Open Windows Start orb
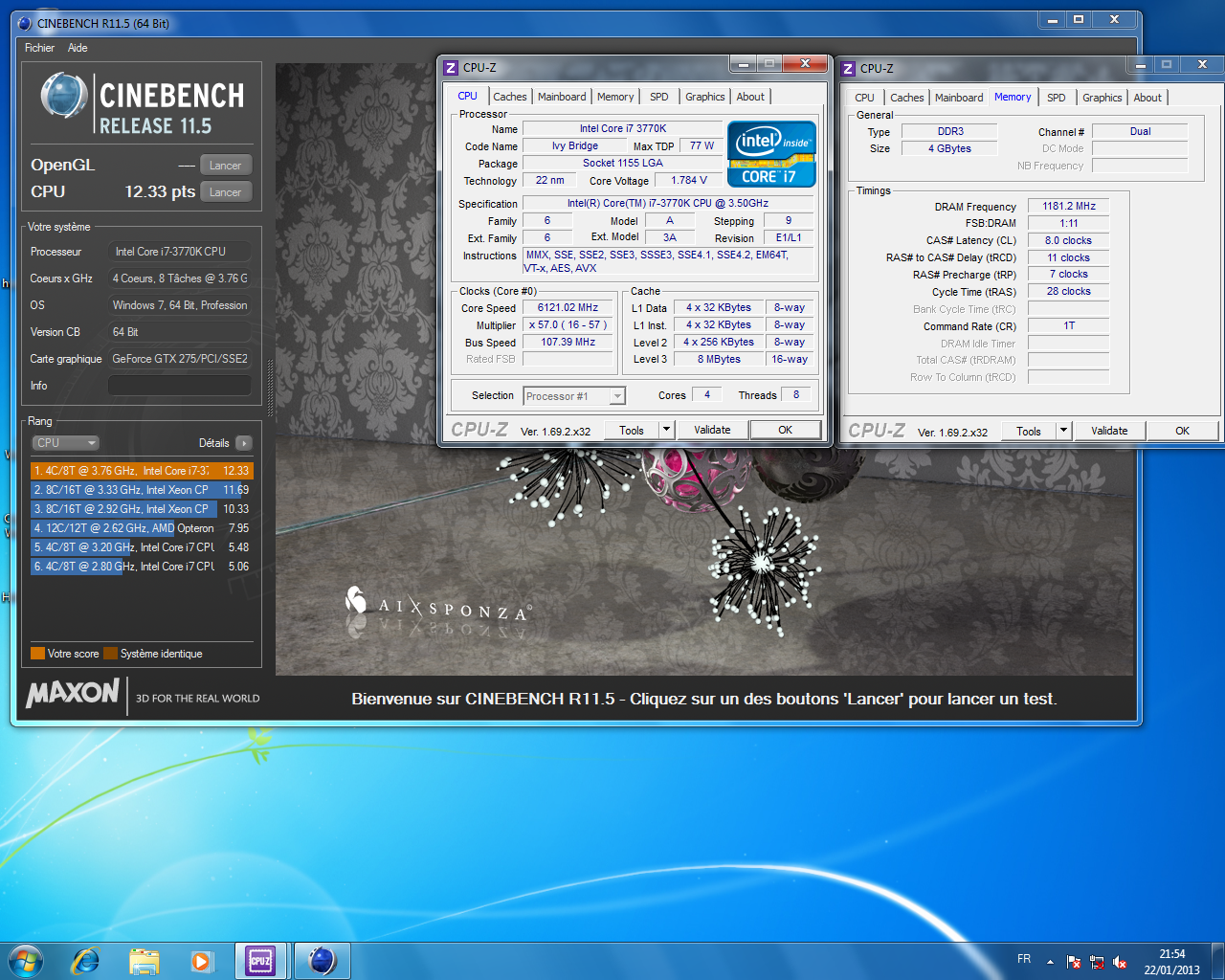The height and width of the screenshot is (980, 1225). pyautogui.click(x=26, y=960)
